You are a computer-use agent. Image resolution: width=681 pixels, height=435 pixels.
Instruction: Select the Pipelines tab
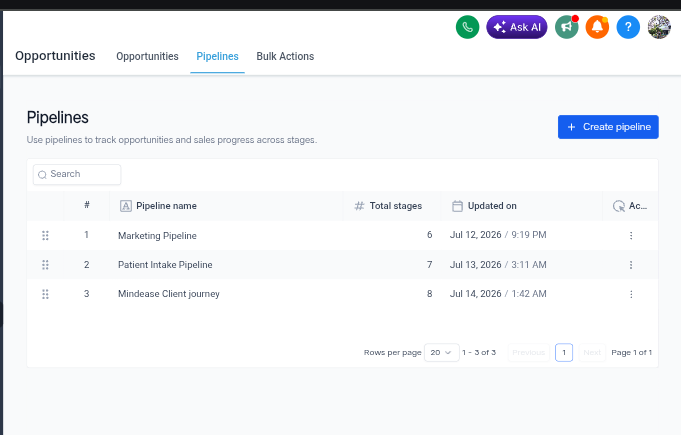pyautogui.click(x=217, y=56)
